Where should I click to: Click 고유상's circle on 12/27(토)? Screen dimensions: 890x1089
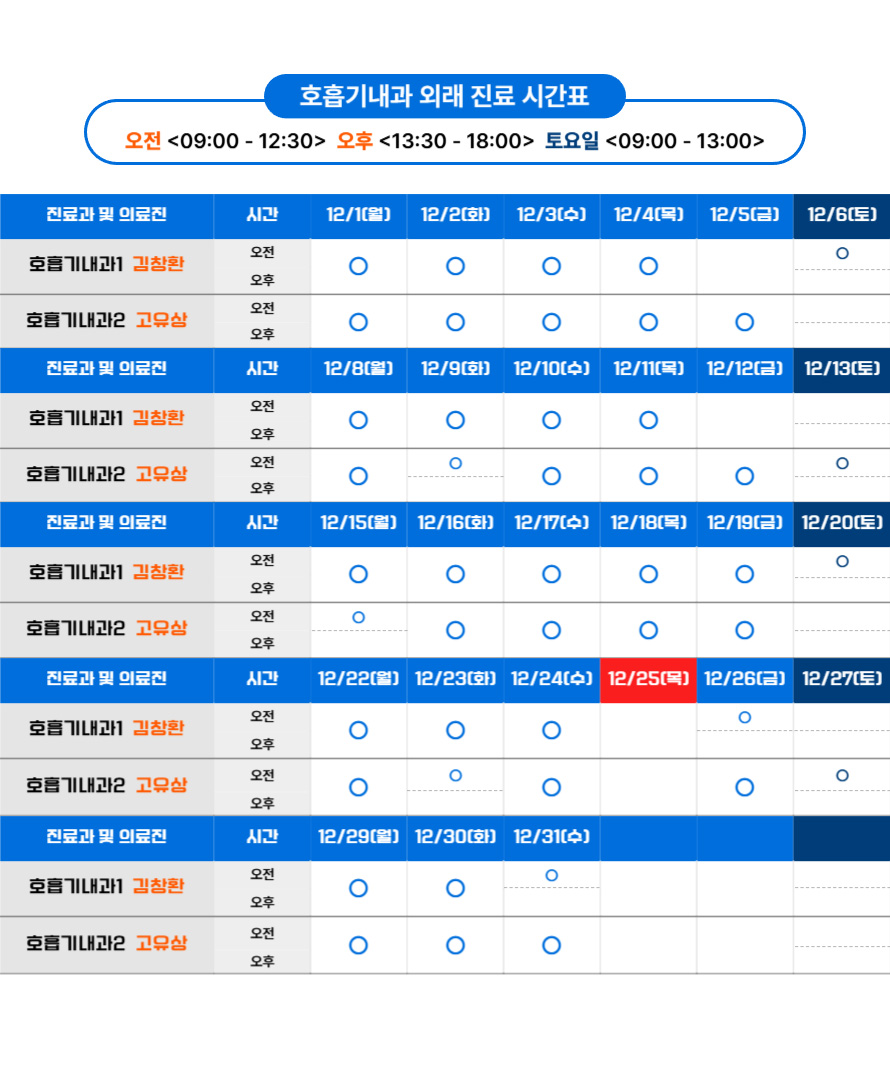[842, 775]
